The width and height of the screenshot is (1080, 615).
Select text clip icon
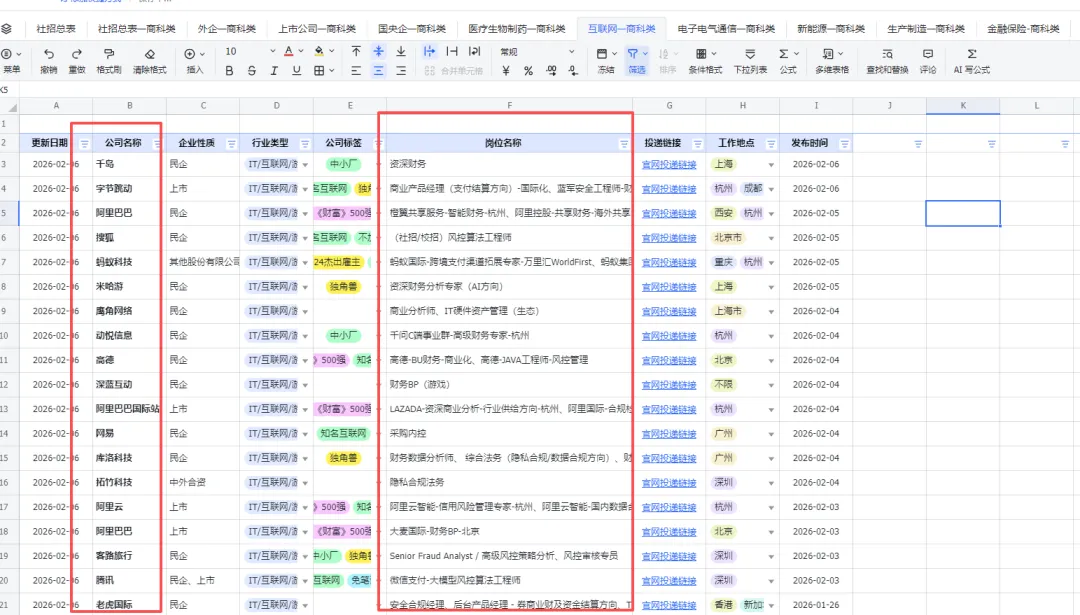click(x=452, y=52)
